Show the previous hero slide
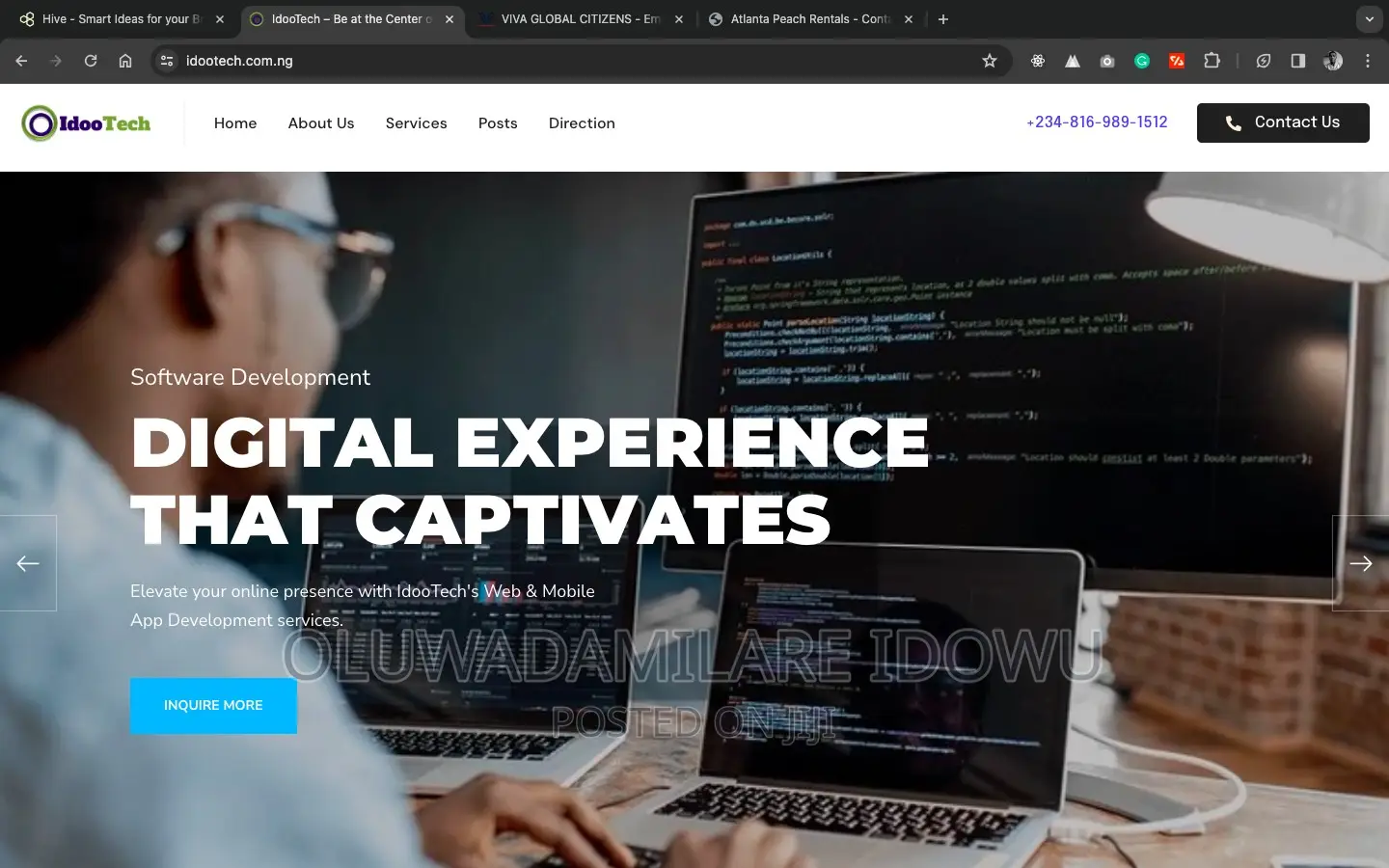This screenshot has width=1389, height=868. 28,563
